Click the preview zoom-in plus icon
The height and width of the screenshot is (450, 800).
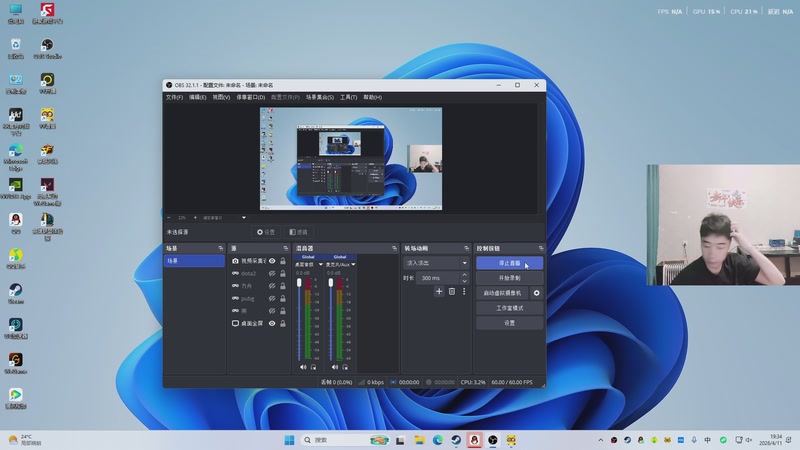coord(194,217)
